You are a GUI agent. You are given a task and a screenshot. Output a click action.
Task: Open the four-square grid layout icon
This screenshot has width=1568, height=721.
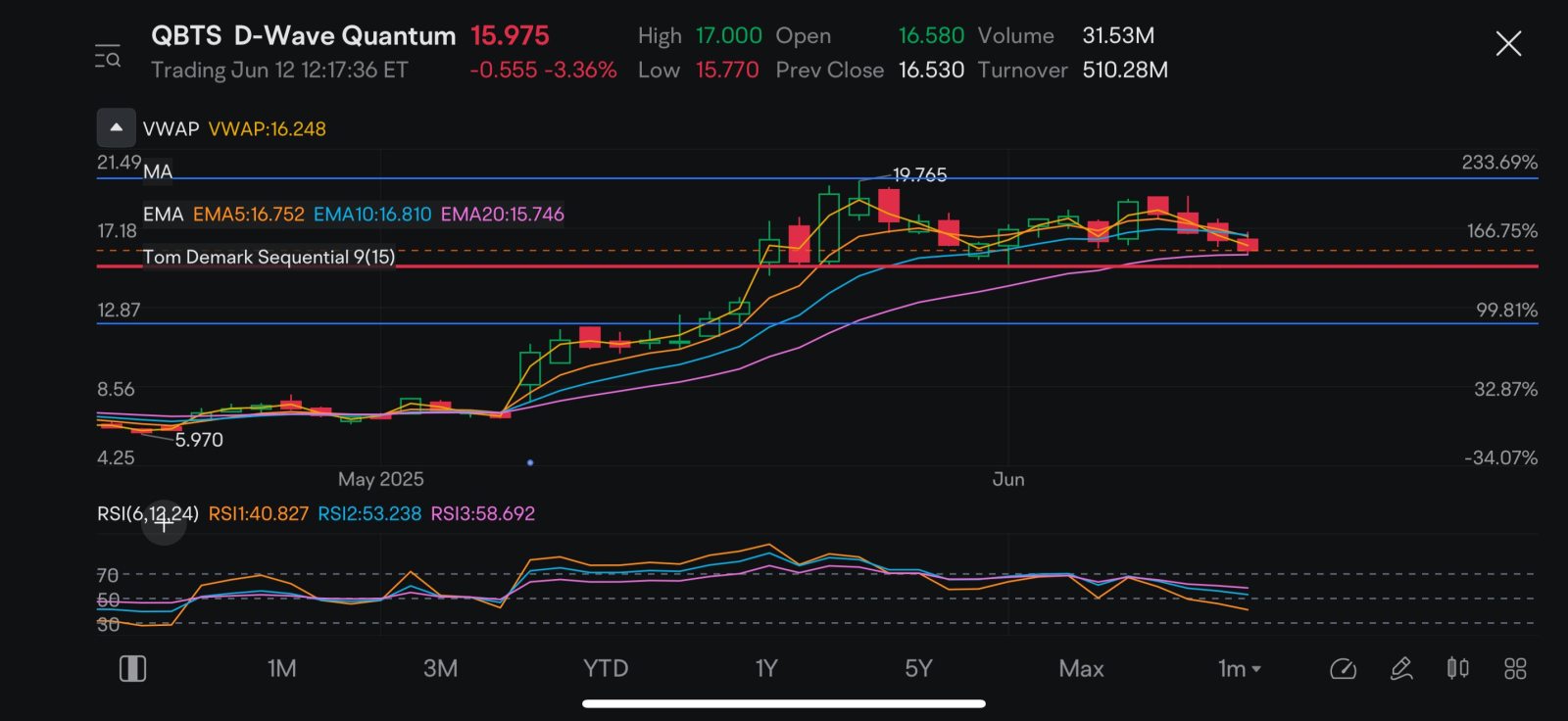pos(1515,669)
